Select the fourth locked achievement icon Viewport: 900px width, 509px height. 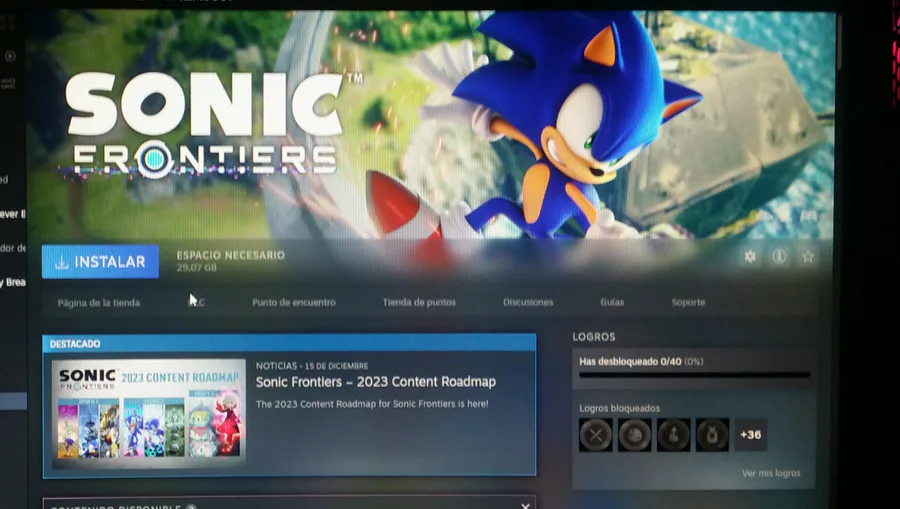pyautogui.click(x=712, y=434)
